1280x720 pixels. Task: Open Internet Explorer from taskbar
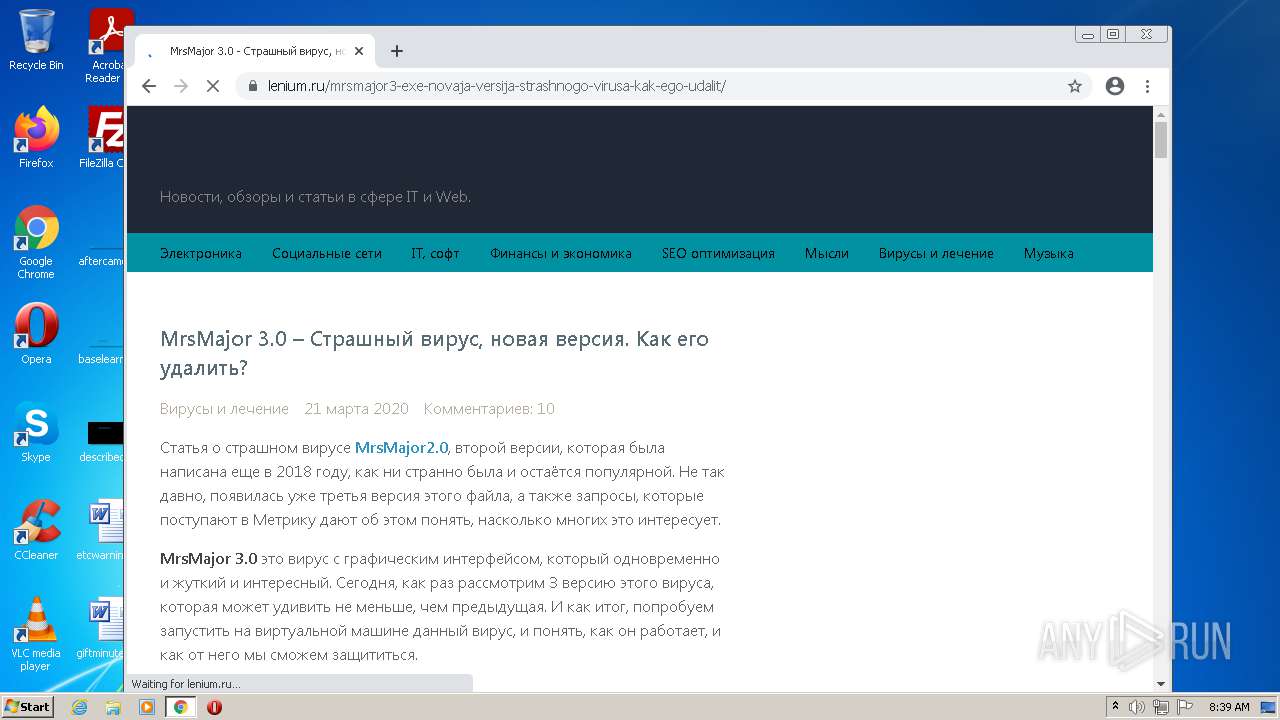click(x=79, y=707)
